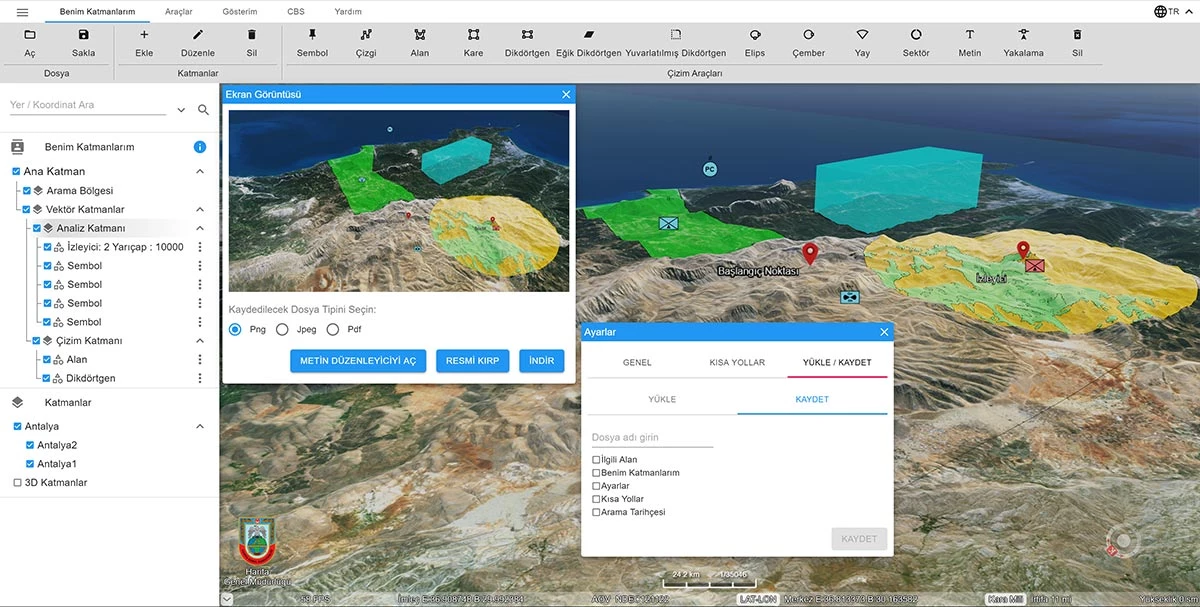Switch to the Araçlar tab
The image size is (1200, 607).
pos(179,12)
